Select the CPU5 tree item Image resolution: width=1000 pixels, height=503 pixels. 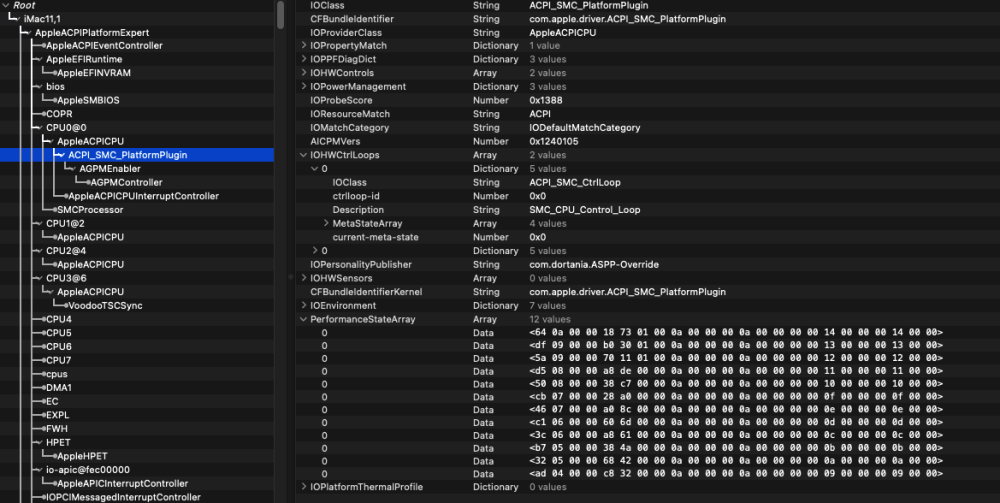tap(59, 333)
